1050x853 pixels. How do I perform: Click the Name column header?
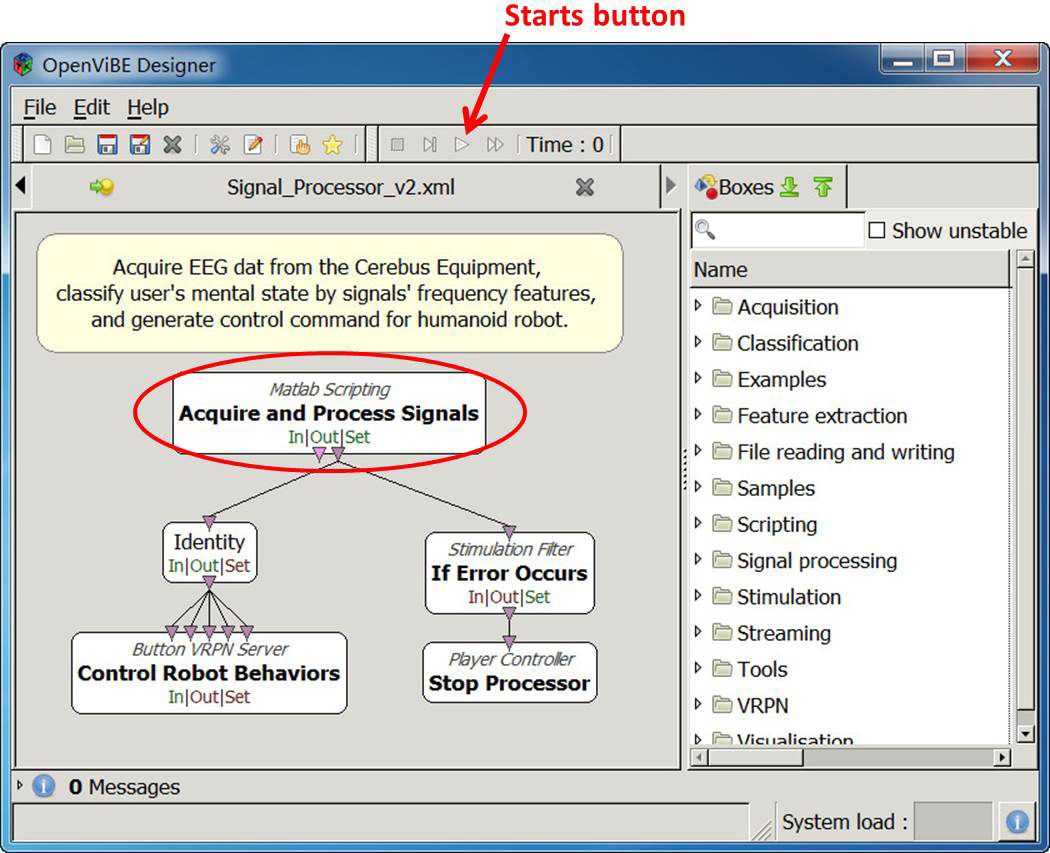pos(850,270)
